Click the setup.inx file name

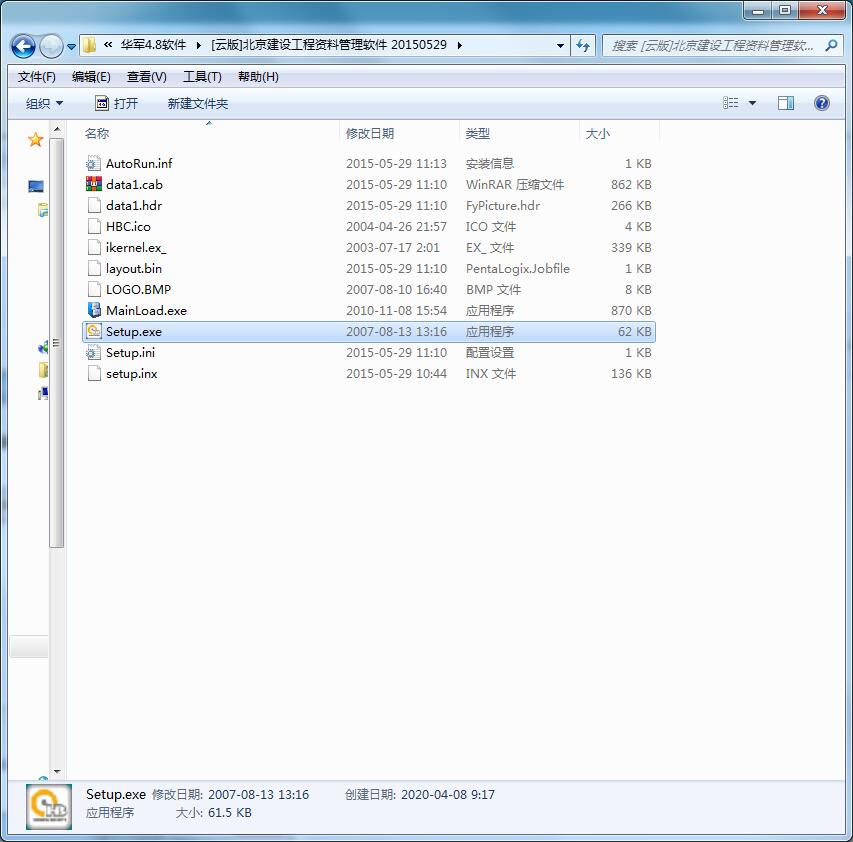132,374
